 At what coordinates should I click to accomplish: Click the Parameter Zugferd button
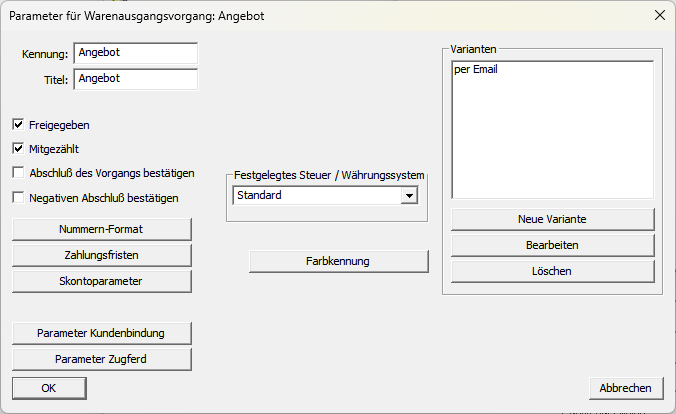click(x=101, y=359)
